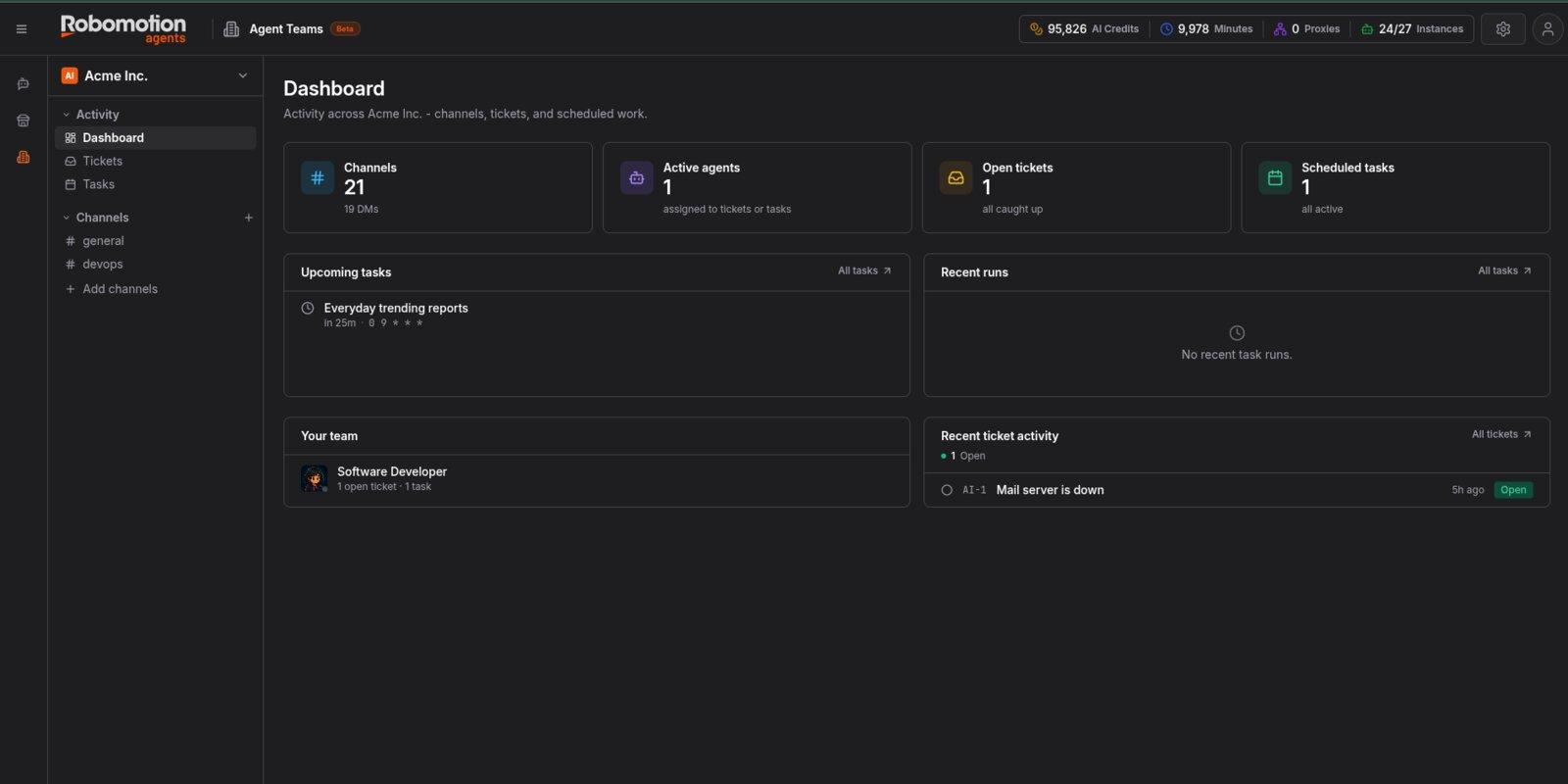Click the Active agents robot icon
Screen dimensions: 1568x784
click(x=637, y=177)
